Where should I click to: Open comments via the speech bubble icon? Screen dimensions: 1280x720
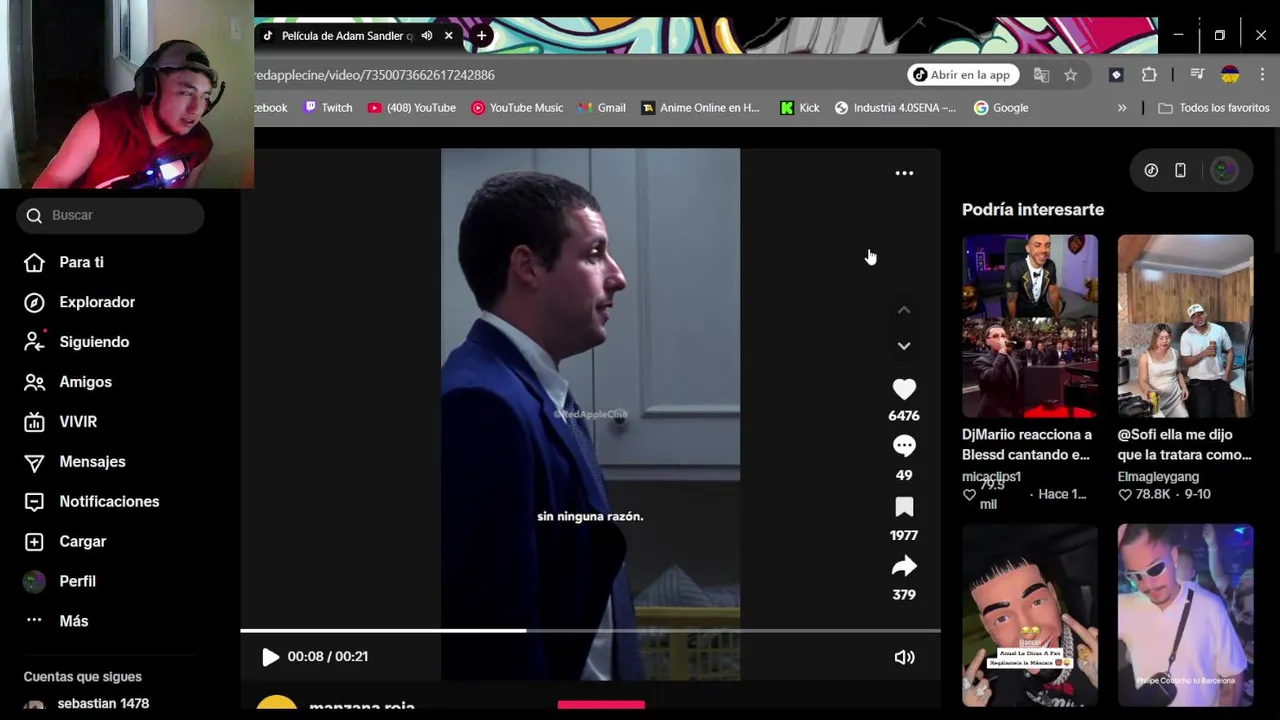point(904,446)
